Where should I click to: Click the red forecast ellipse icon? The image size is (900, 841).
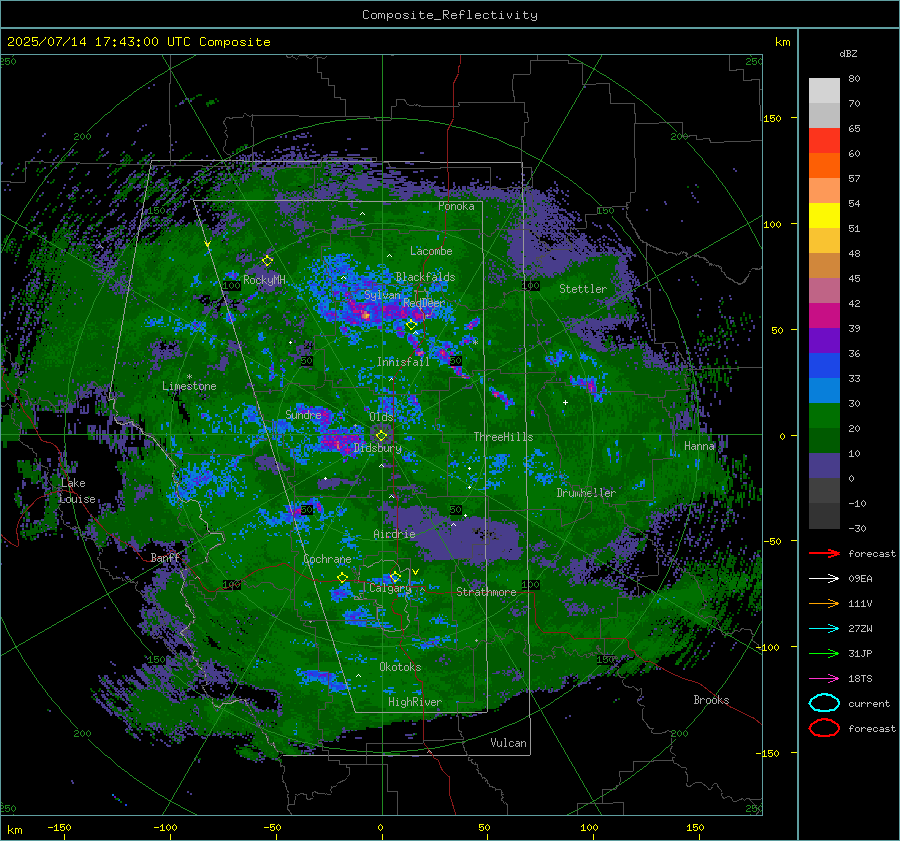pyautogui.click(x=824, y=728)
